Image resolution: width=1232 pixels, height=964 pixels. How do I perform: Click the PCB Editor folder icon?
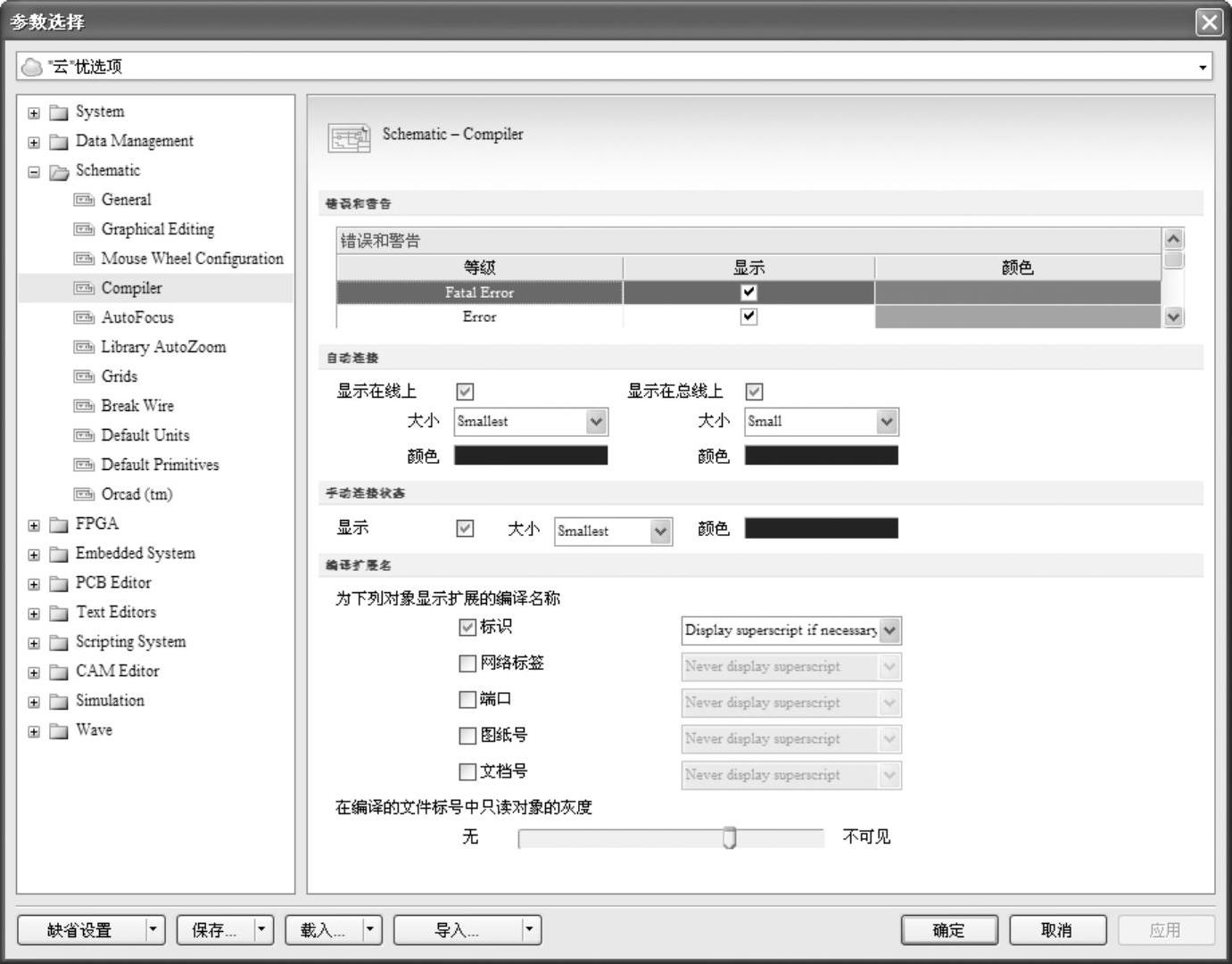click(59, 583)
